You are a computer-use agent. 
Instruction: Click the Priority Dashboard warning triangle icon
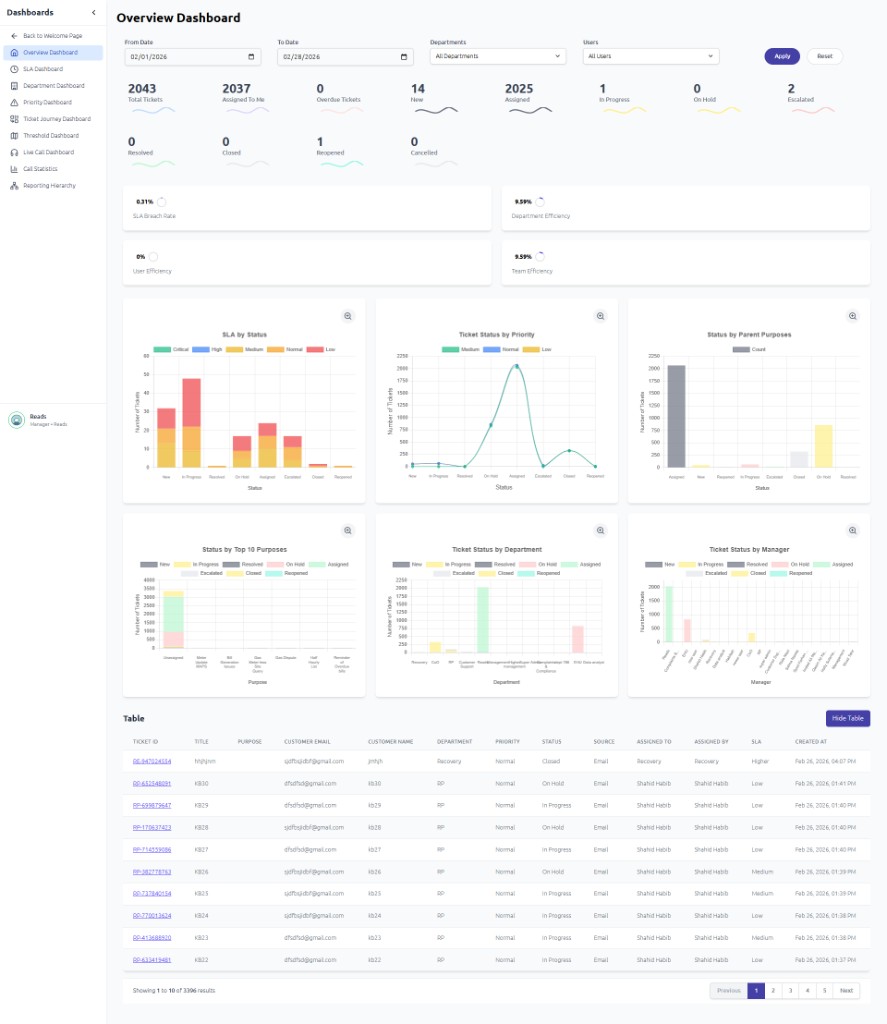(x=14, y=102)
